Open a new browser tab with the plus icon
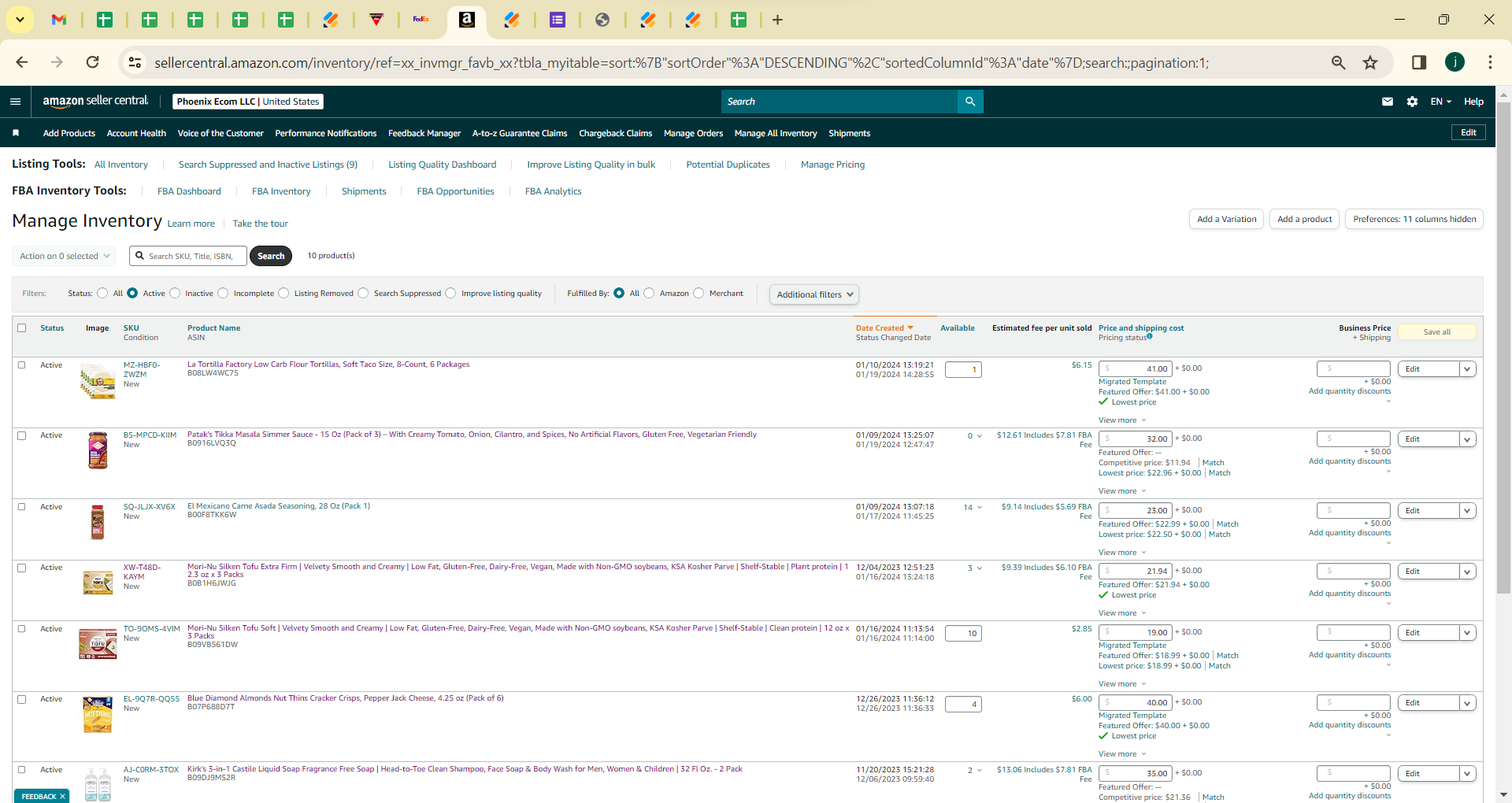The width and height of the screenshot is (1512, 803). click(x=778, y=20)
